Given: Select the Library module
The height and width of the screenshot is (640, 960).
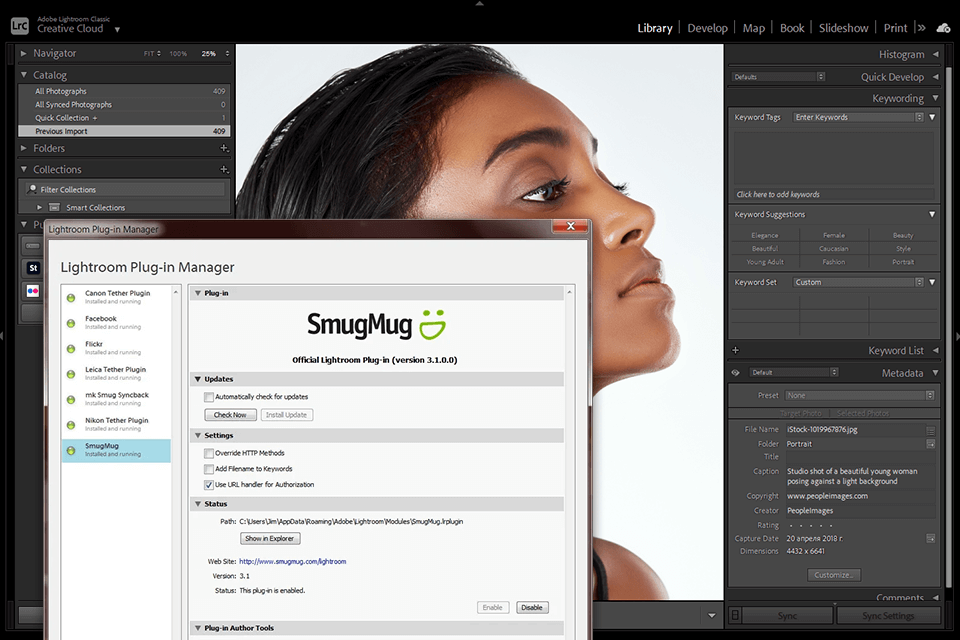Looking at the screenshot, I should coord(654,28).
